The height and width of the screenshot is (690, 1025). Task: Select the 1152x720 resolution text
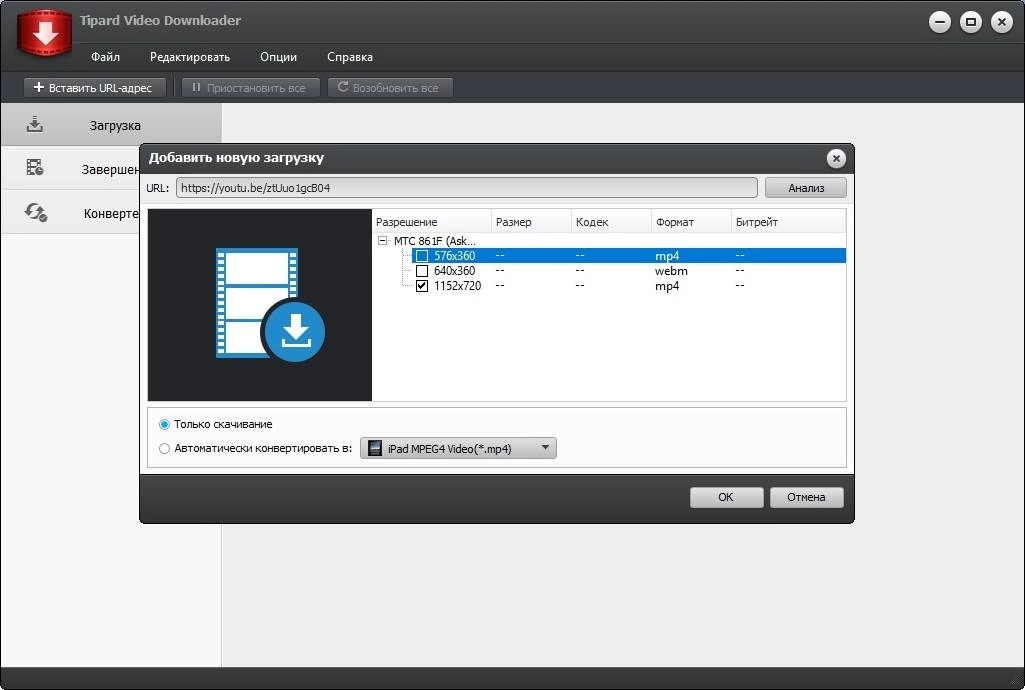coord(458,286)
